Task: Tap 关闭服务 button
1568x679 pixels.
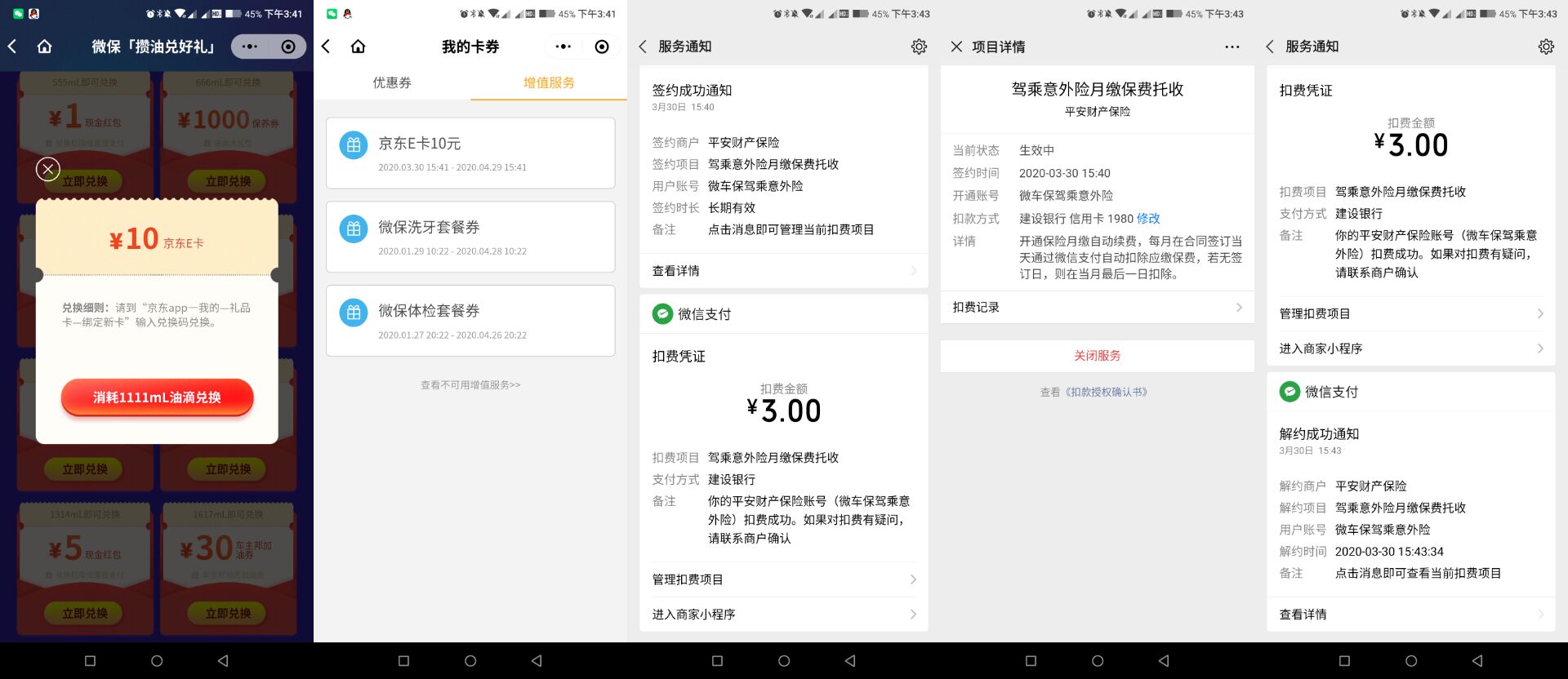Action: [x=1098, y=356]
